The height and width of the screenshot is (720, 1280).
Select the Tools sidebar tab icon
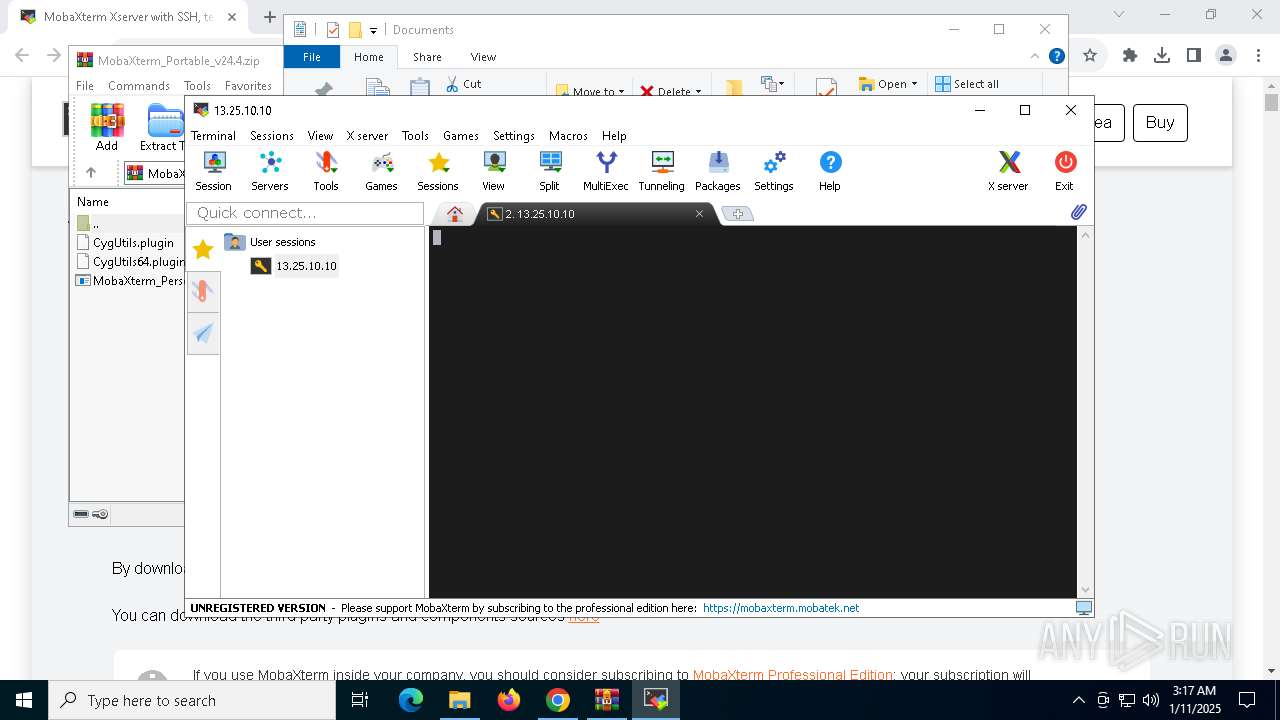[x=203, y=291]
